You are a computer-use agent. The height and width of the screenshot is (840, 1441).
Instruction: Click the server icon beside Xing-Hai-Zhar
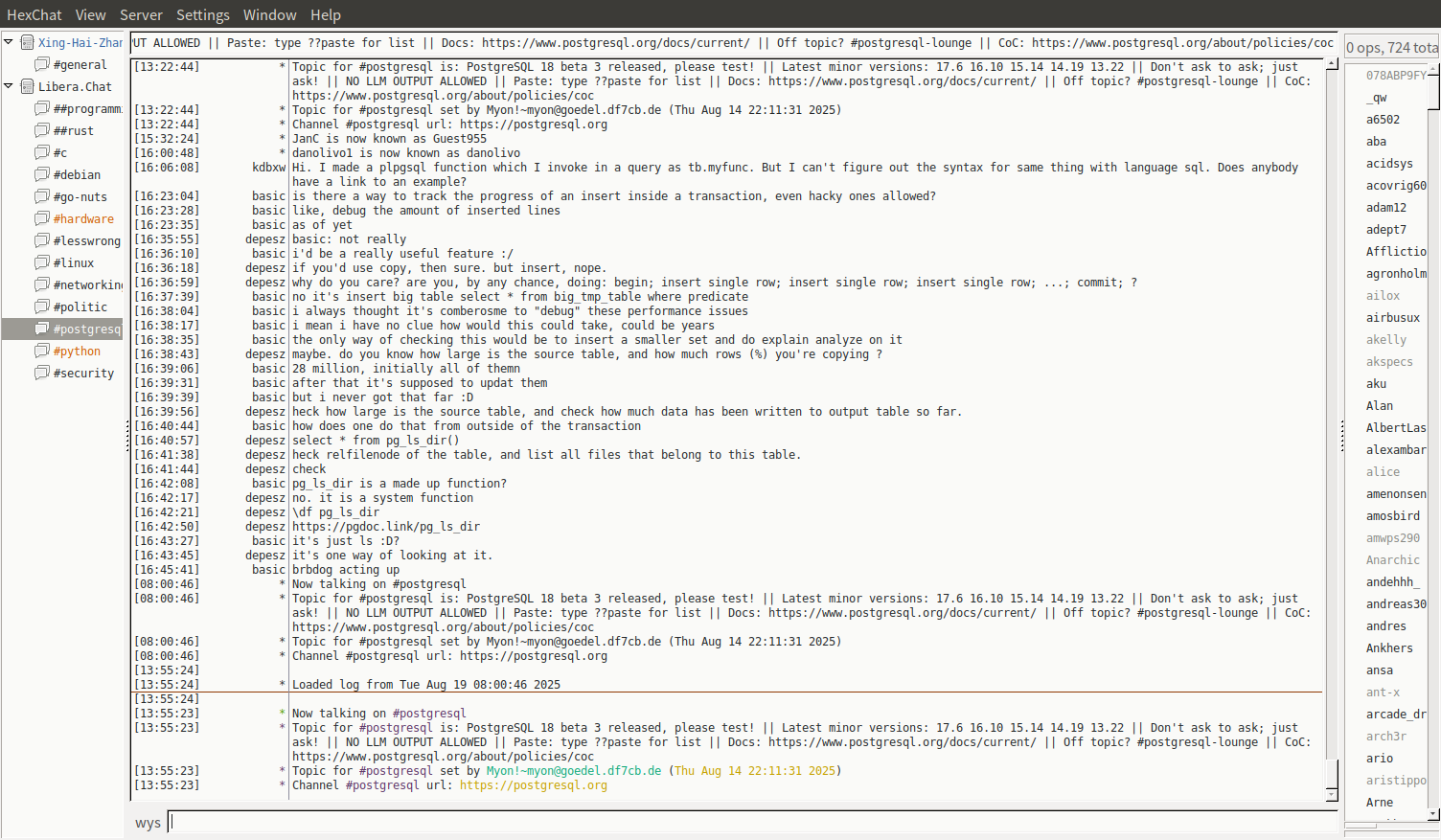pos(28,42)
